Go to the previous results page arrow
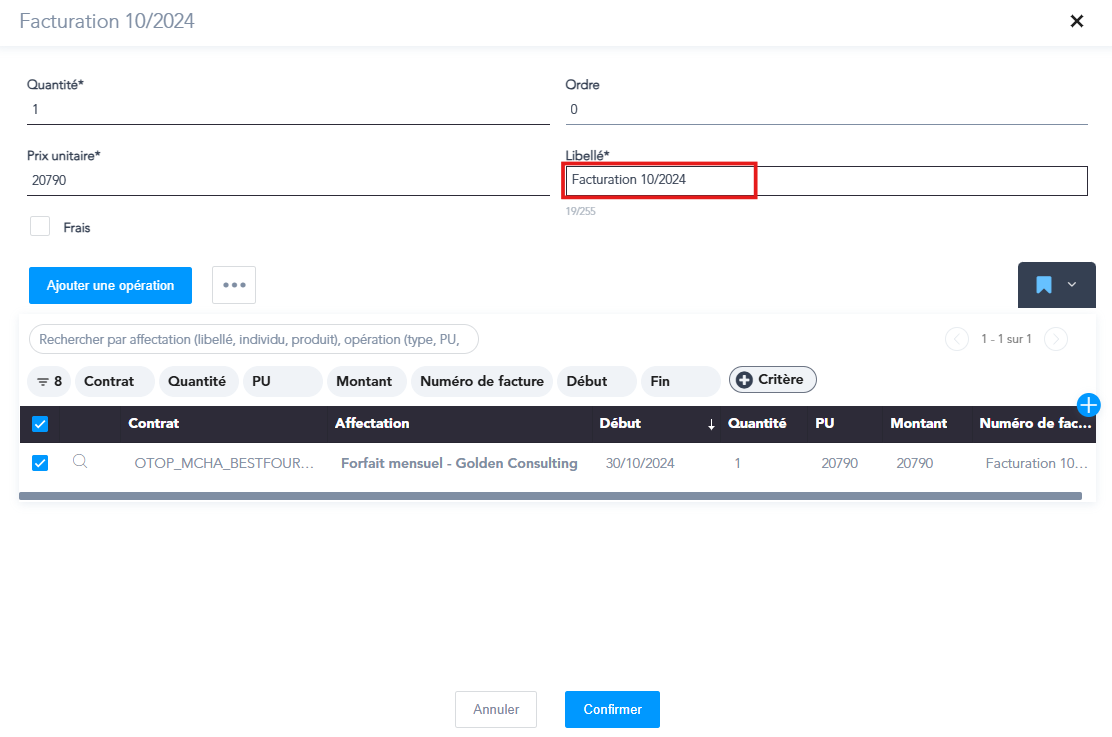1112x737 pixels. (957, 339)
